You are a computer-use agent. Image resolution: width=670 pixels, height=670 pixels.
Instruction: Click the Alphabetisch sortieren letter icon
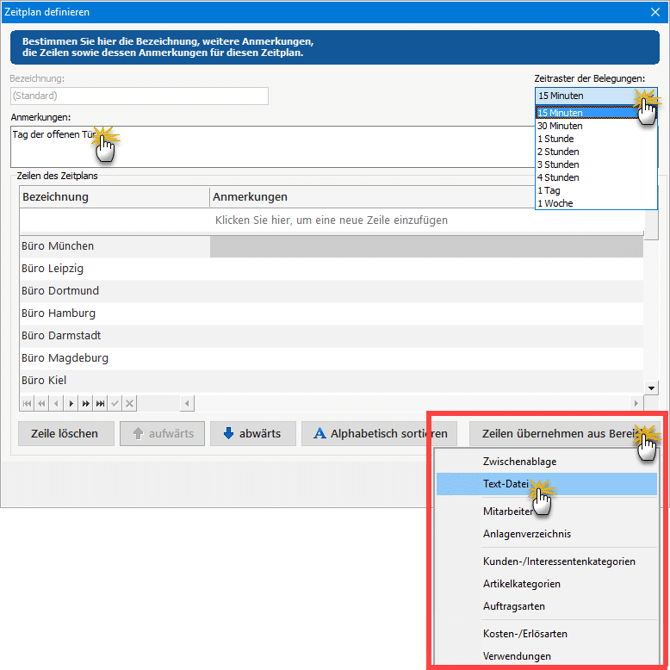pyautogui.click(x=320, y=434)
